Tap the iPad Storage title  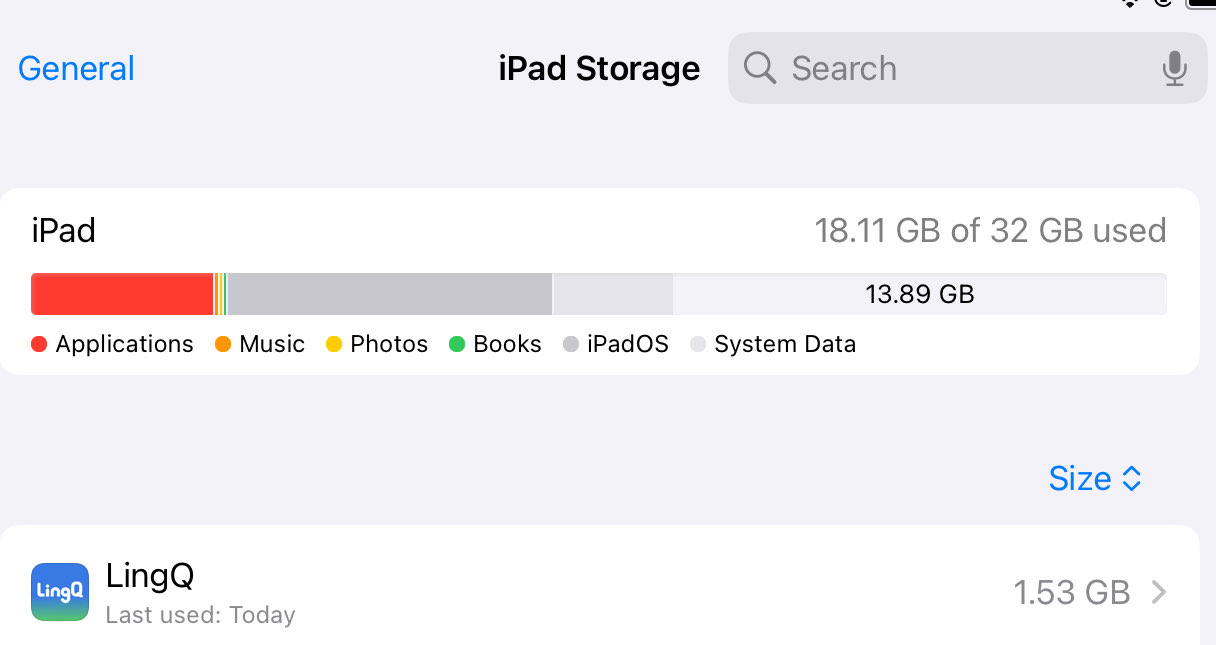click(599, 68)
